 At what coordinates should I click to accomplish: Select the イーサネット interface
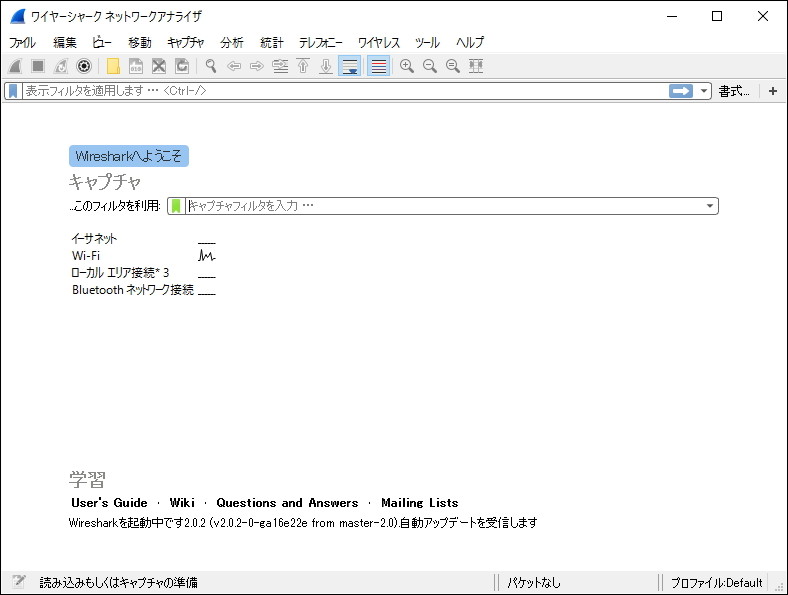click(x=93, y=239)
